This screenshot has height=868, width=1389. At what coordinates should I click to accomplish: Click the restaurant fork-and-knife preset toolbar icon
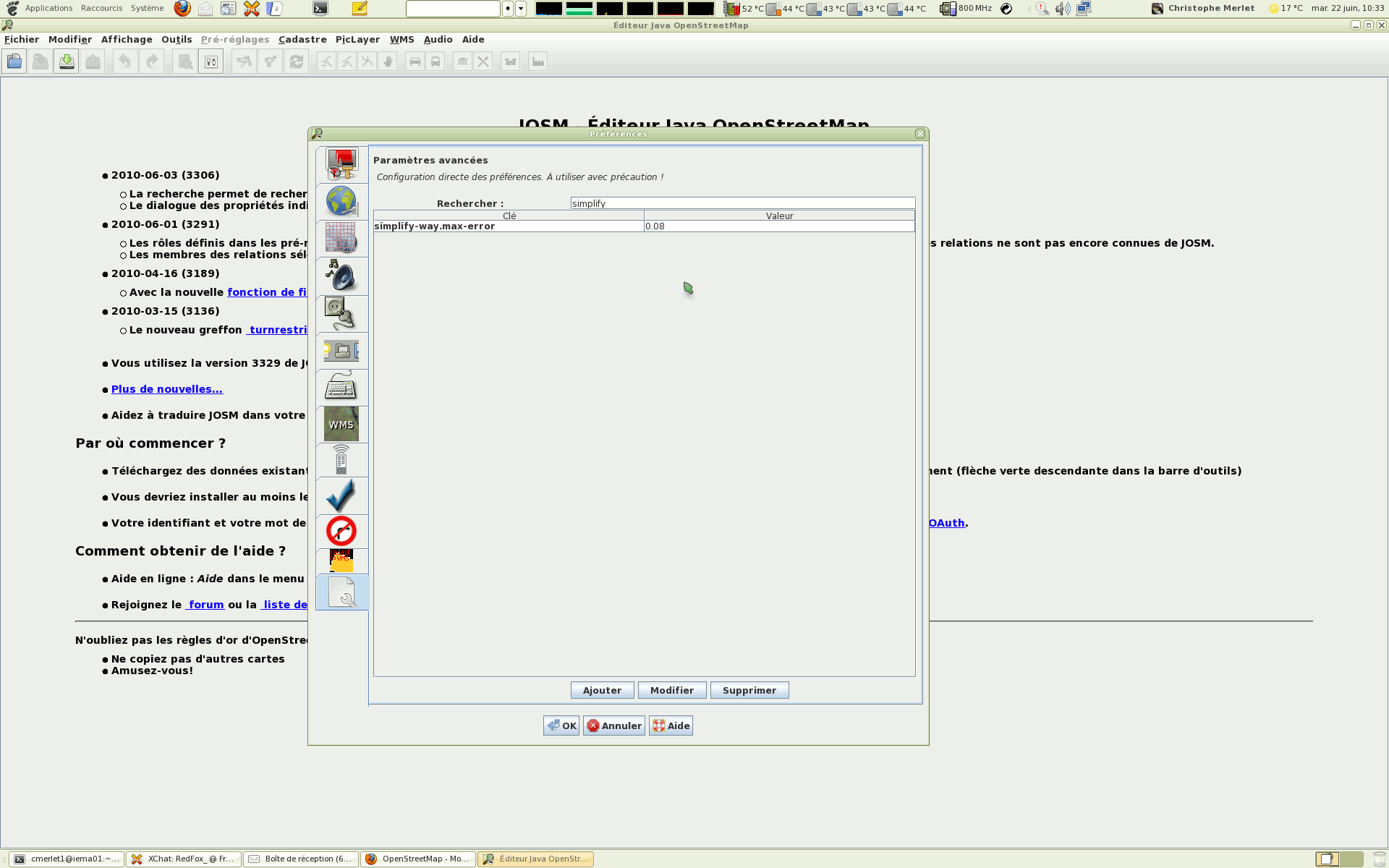point(483,61)
